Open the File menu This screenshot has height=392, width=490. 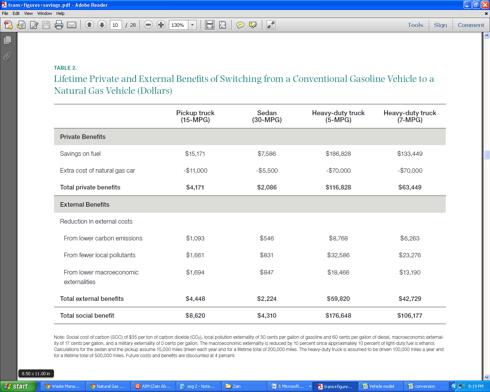[5, 13]
